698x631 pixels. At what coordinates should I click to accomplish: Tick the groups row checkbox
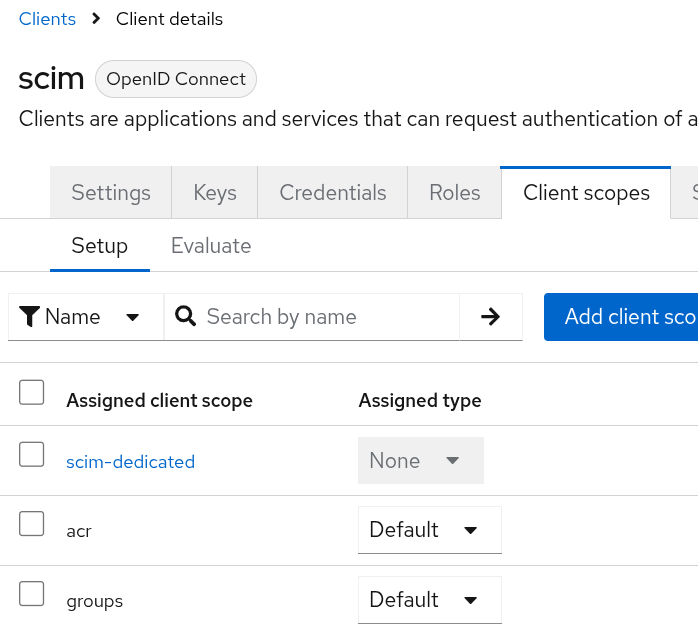tap(32, 594)
